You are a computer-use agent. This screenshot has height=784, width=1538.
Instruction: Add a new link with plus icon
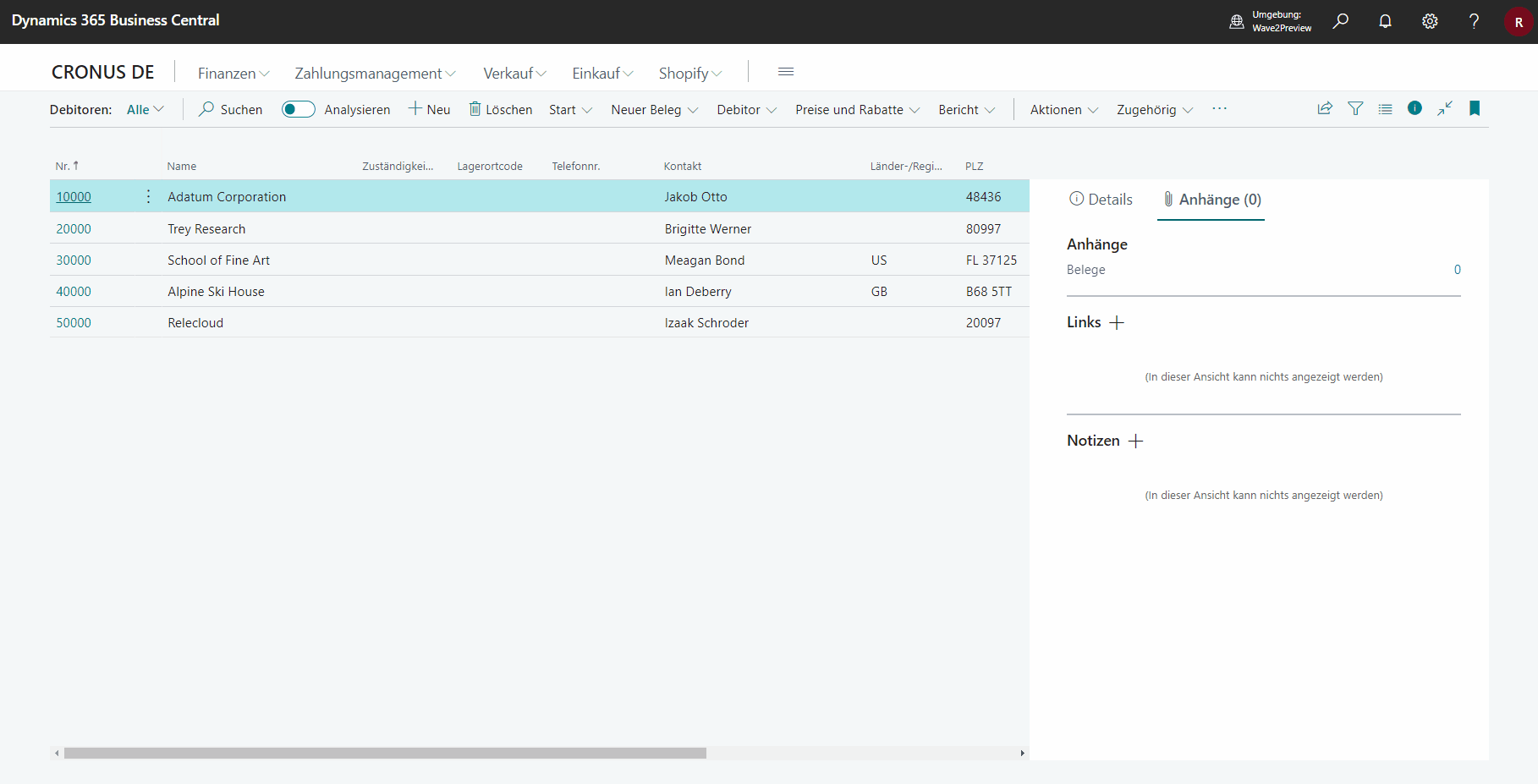1117,322
